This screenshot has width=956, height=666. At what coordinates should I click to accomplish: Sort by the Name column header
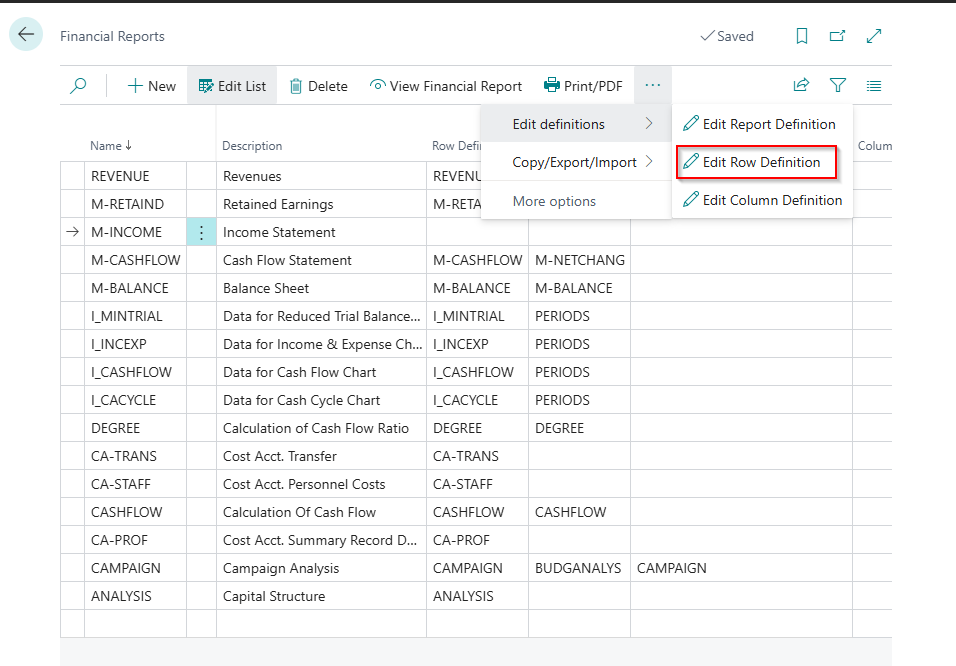click(110, 146)
